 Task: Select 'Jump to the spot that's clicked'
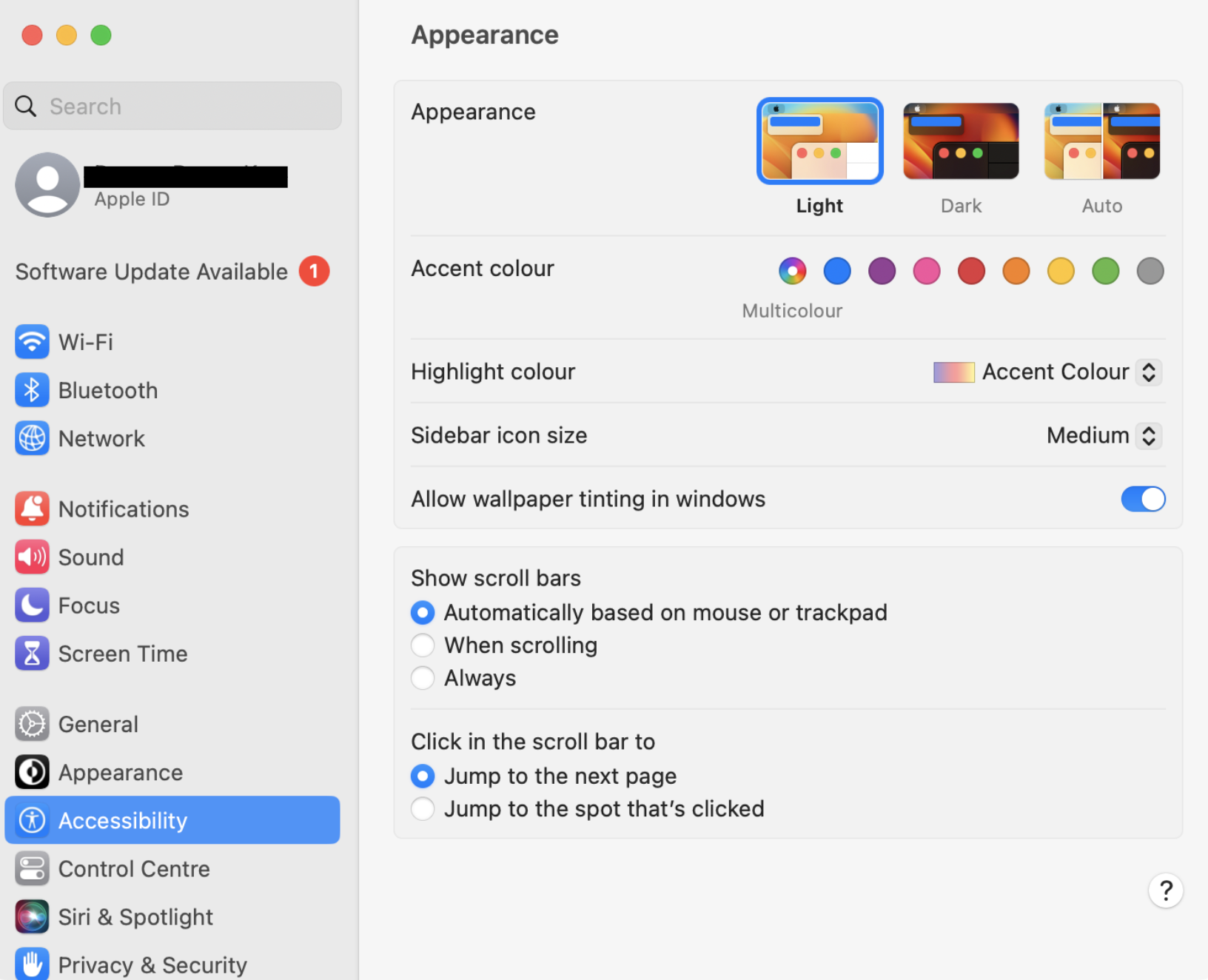[x=423, y=809]
